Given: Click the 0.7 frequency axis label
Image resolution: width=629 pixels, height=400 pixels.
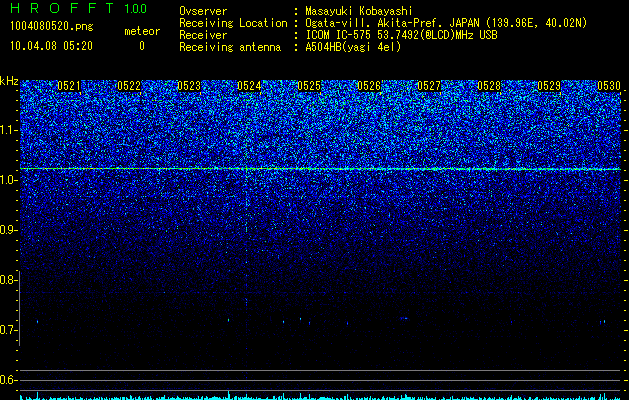Looking at the screenshot, I should [x=8, y=330].
